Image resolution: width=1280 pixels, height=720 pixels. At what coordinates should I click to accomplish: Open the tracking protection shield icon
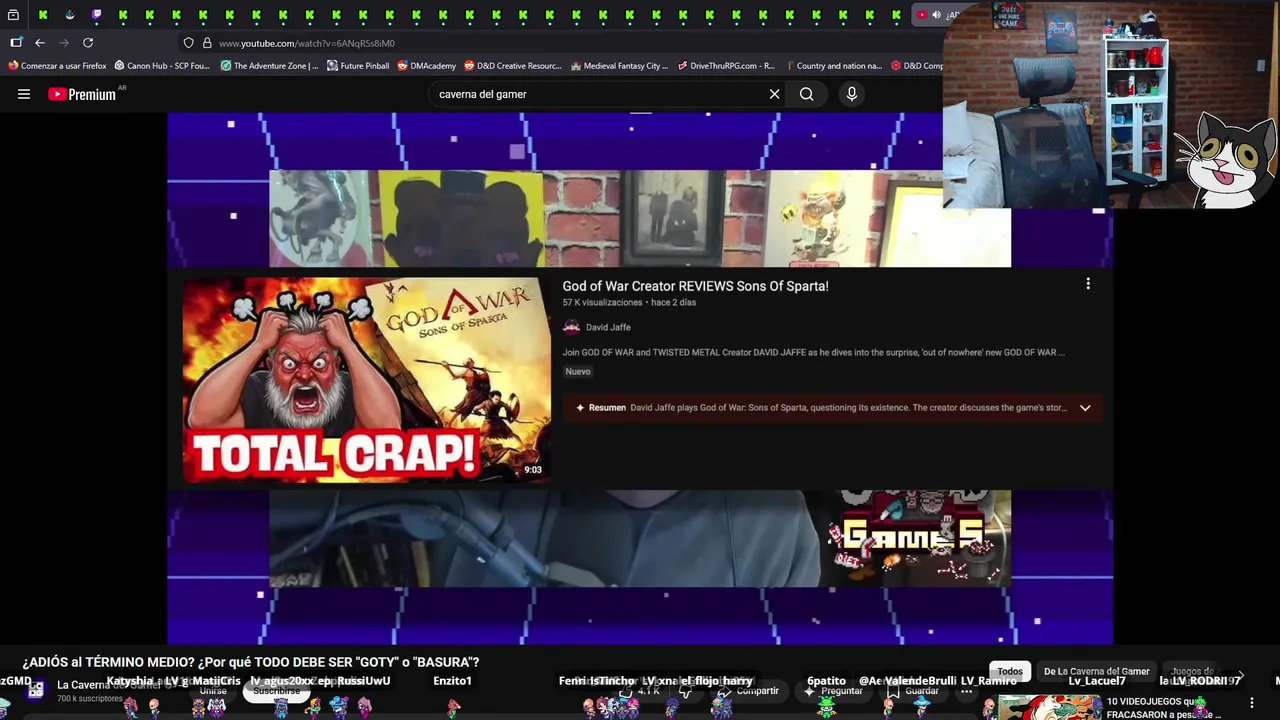click(x=188, y=43)
